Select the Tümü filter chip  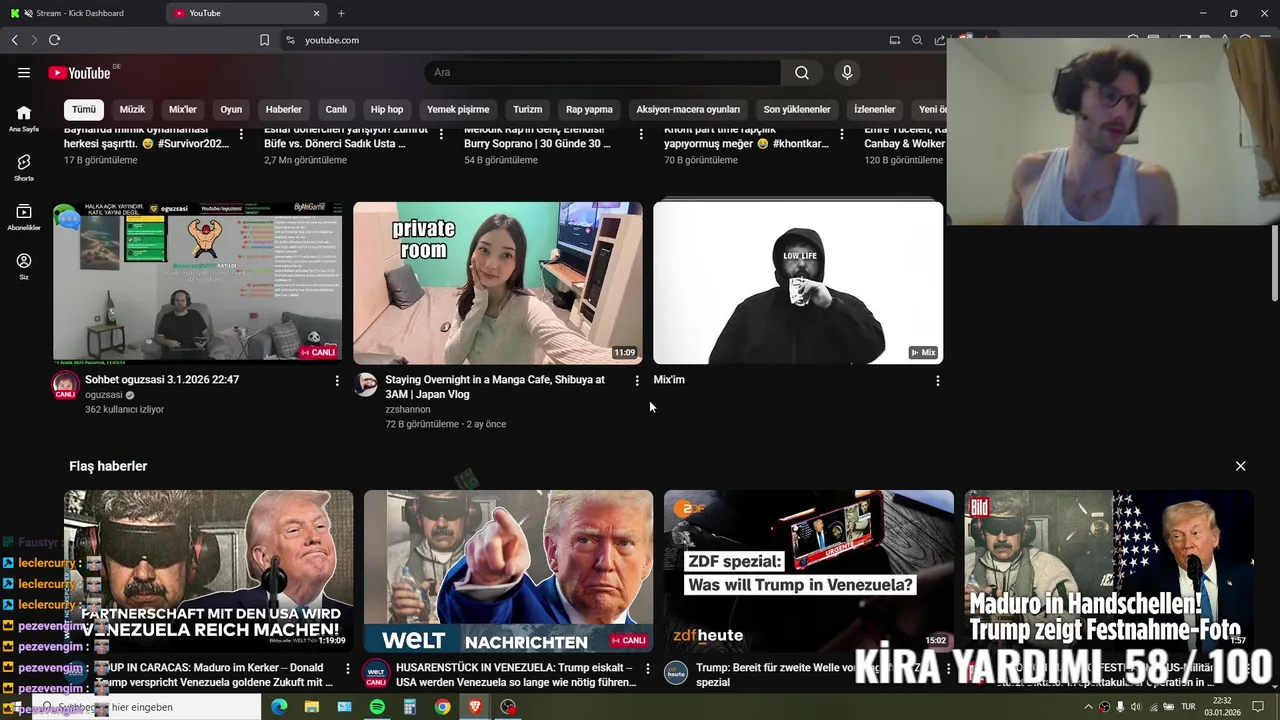(84, 110)
